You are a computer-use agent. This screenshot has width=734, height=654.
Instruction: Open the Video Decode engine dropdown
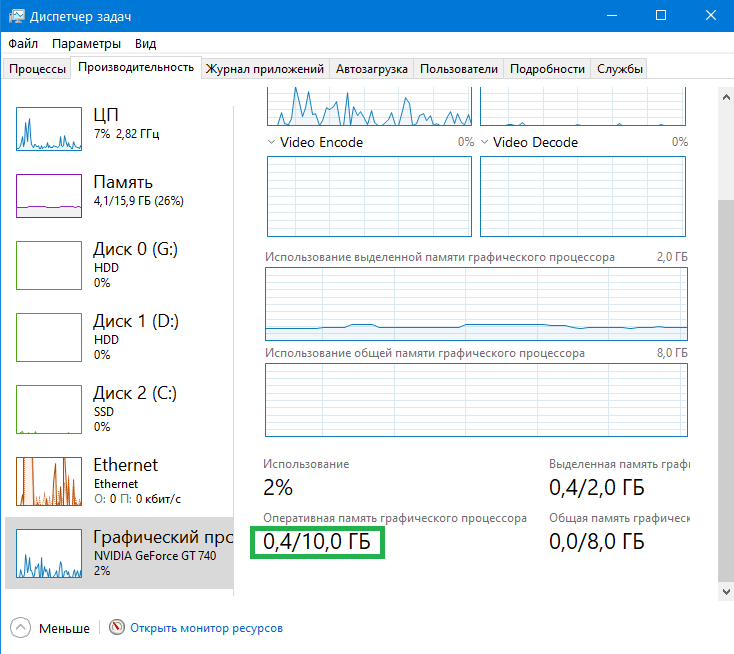coord(484,142)
